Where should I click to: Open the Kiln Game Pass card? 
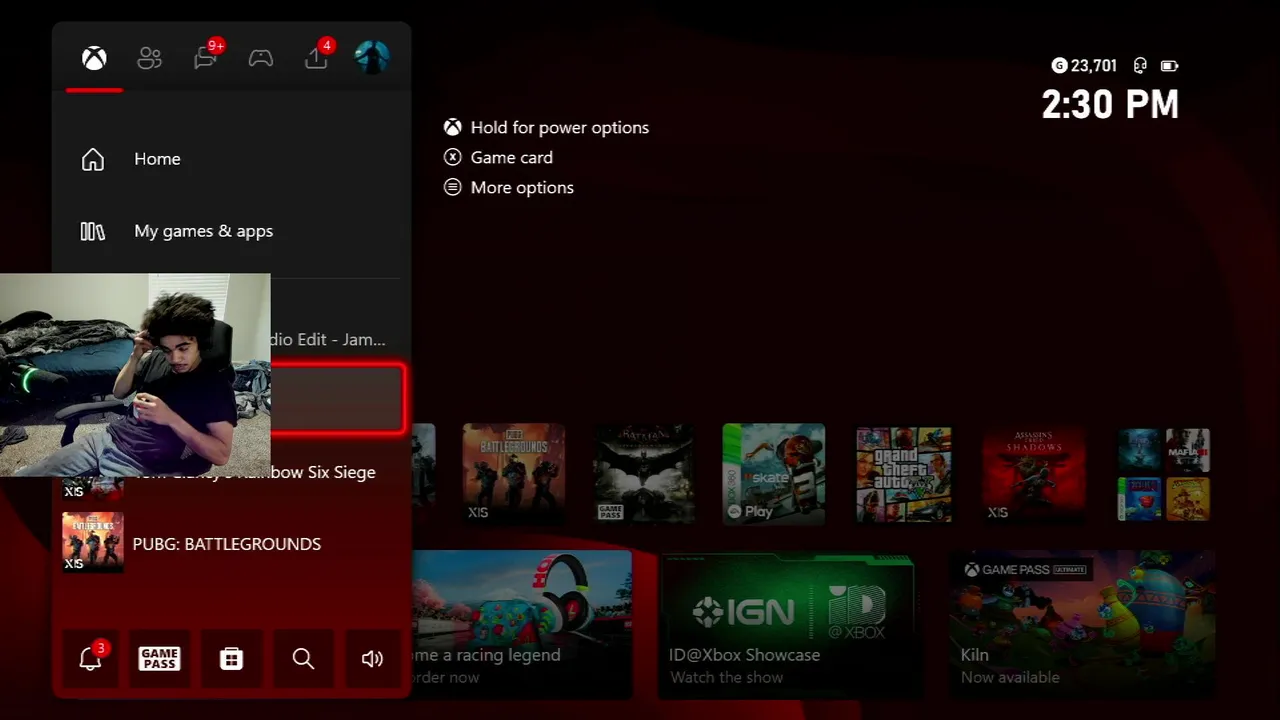pyautogui.click(x=1082, y=624)
